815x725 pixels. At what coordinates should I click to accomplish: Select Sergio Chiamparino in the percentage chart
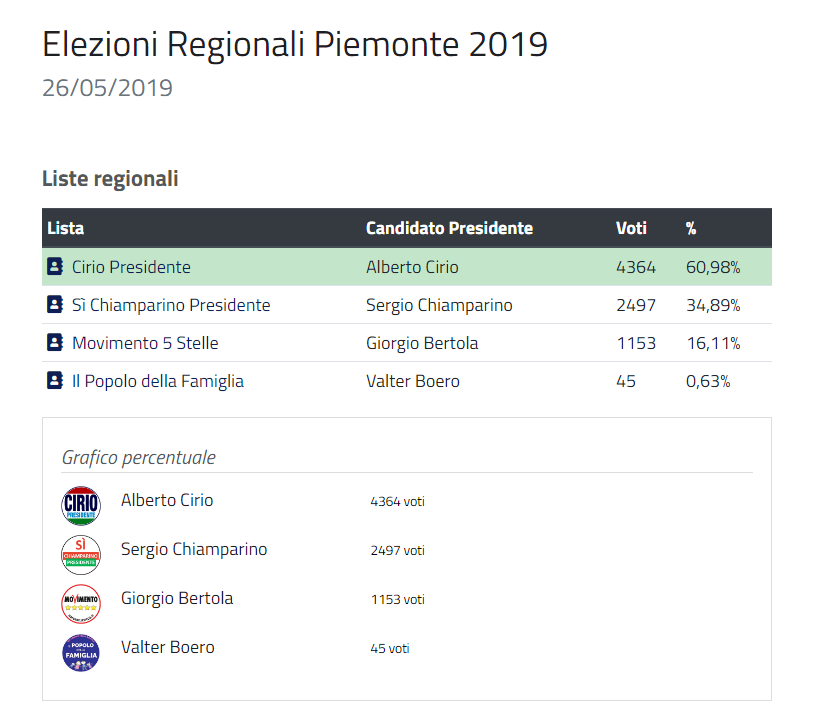tap(194, 549)
